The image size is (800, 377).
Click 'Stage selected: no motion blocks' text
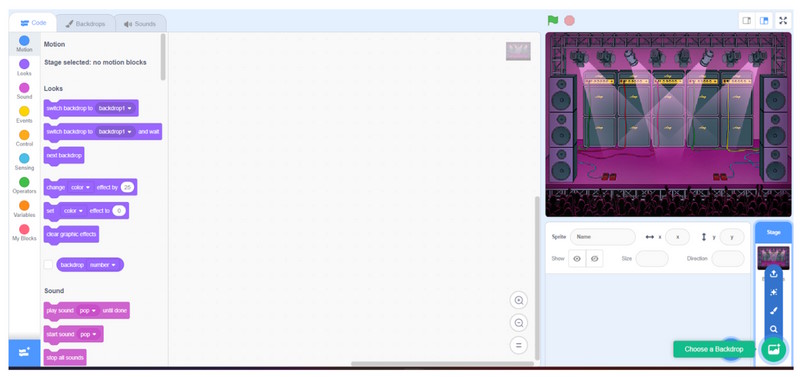coord(95,62)
